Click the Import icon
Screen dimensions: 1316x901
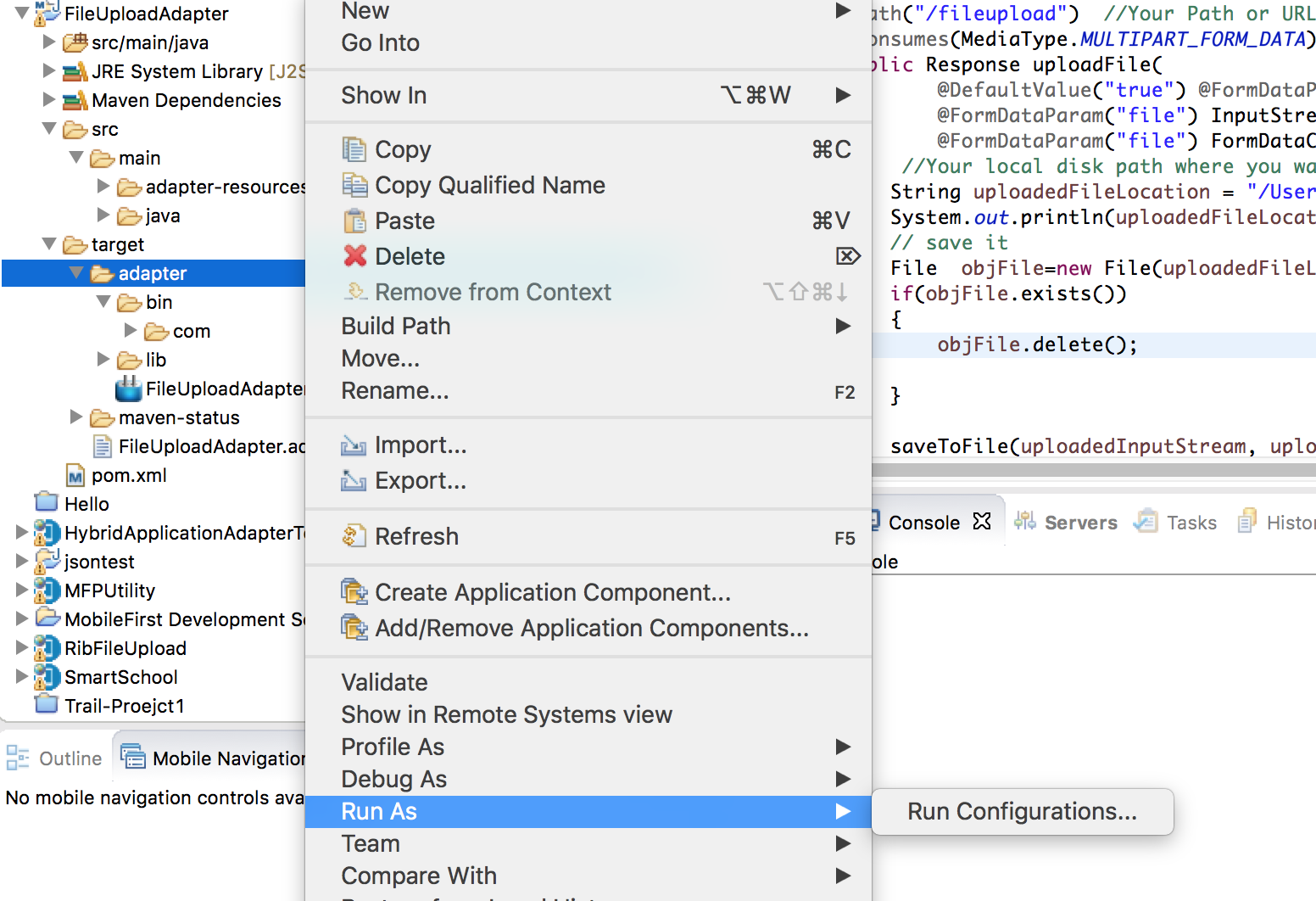pos(354,445)
